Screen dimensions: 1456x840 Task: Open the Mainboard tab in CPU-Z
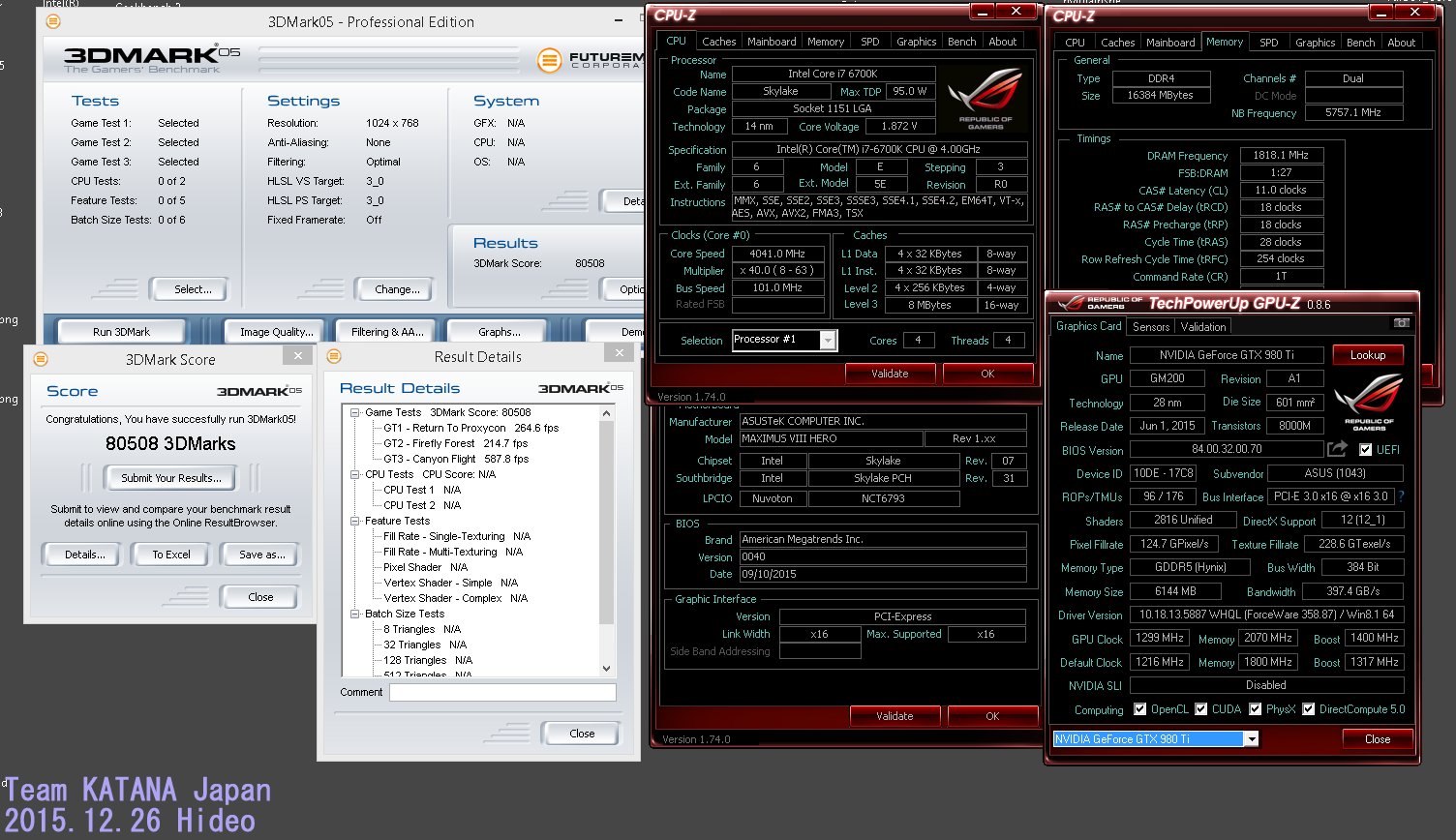pyautogui.click(x=772, y=42)
